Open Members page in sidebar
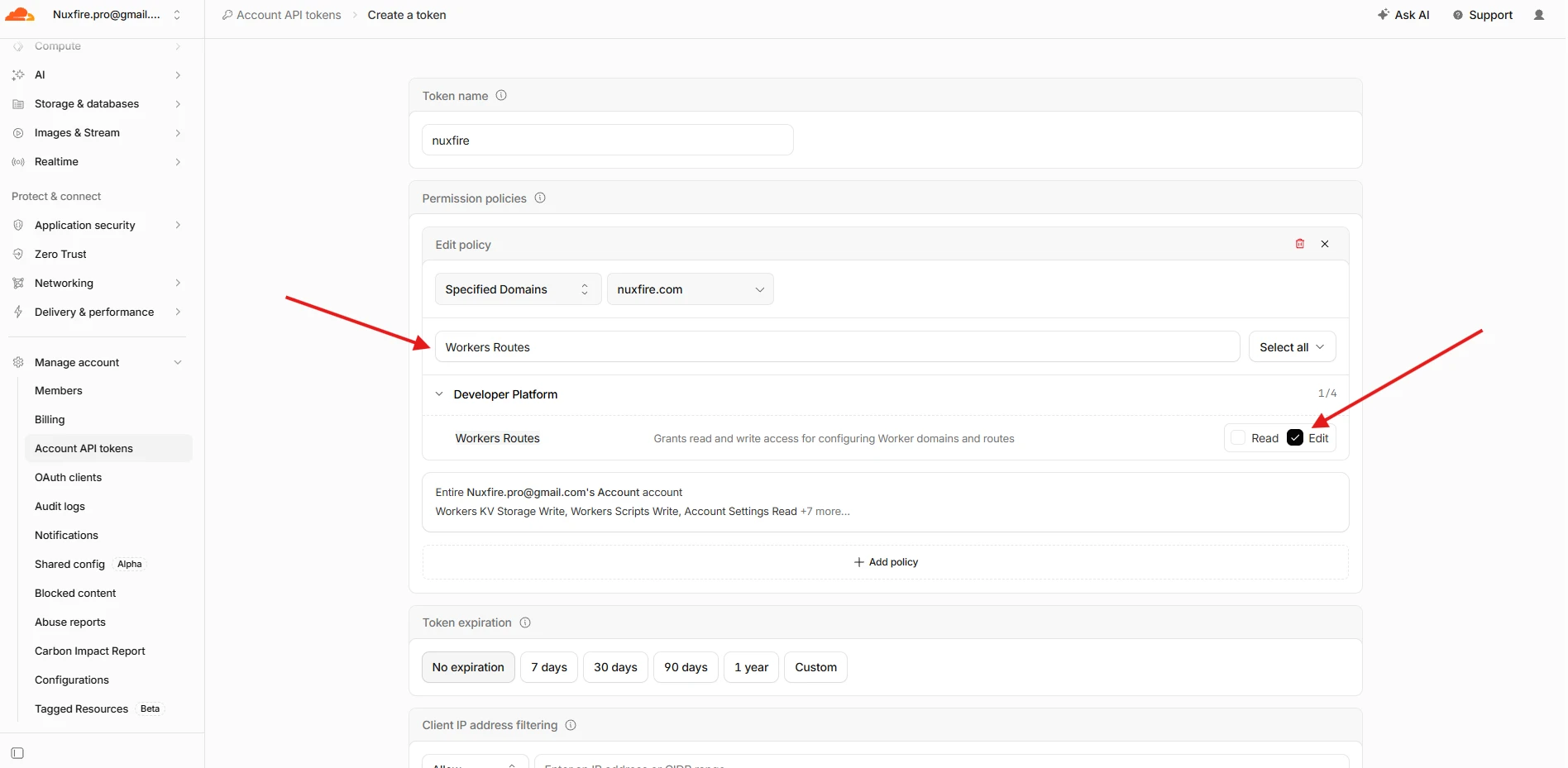Image resolution: width=1568 pixels, height=768 pixels. pyautogui.click(x=59, y=390)
